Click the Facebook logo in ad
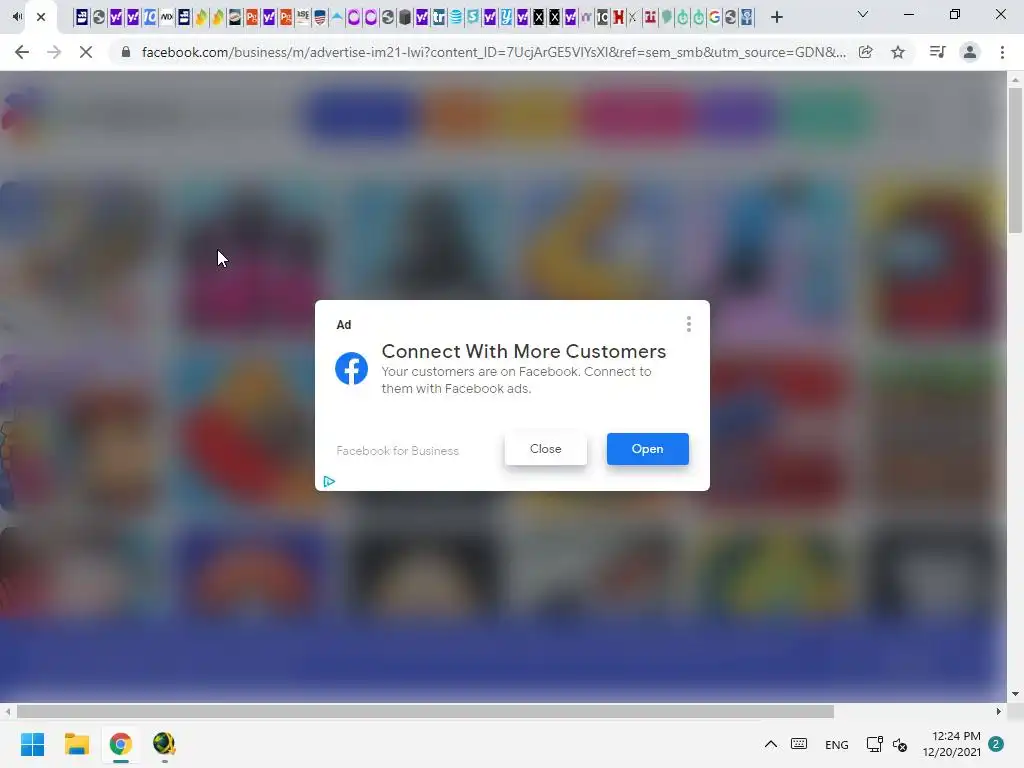 (x=351, y=368)
